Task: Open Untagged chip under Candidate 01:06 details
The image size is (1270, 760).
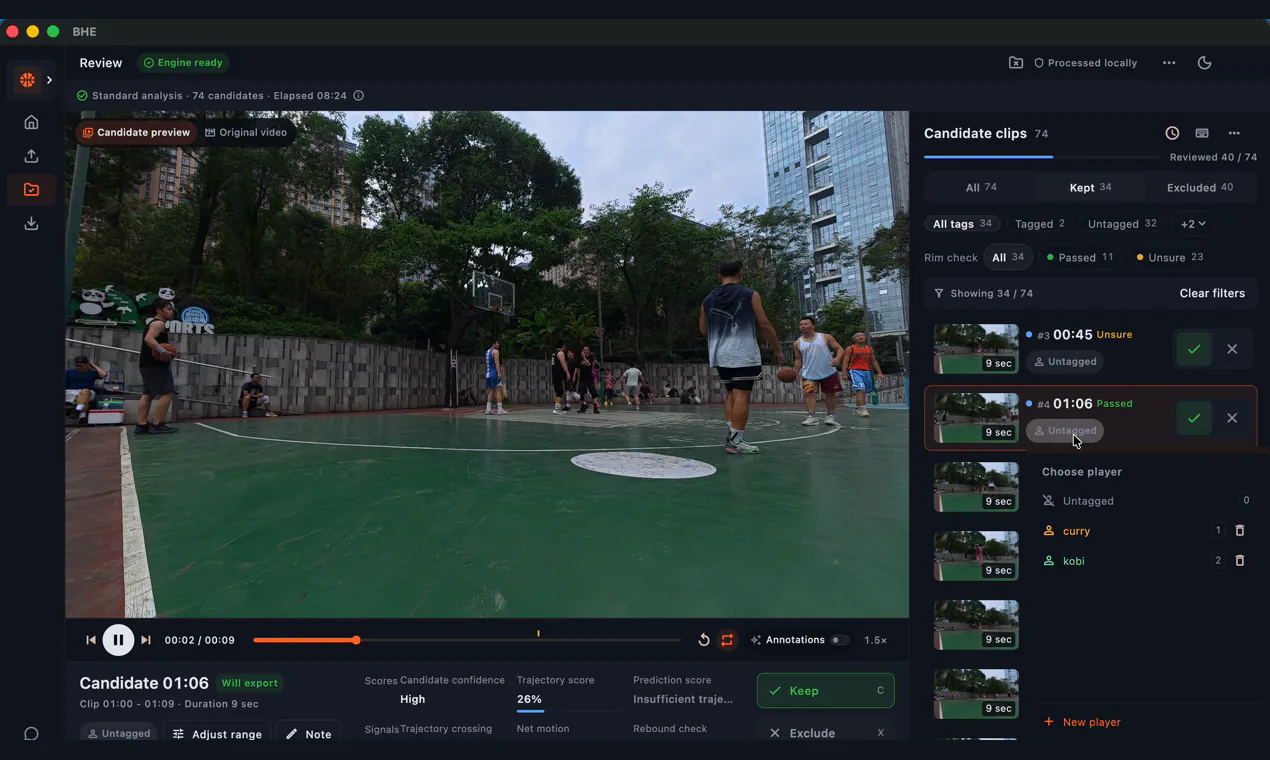Action: pyautogui.click(x=118, y=733)
